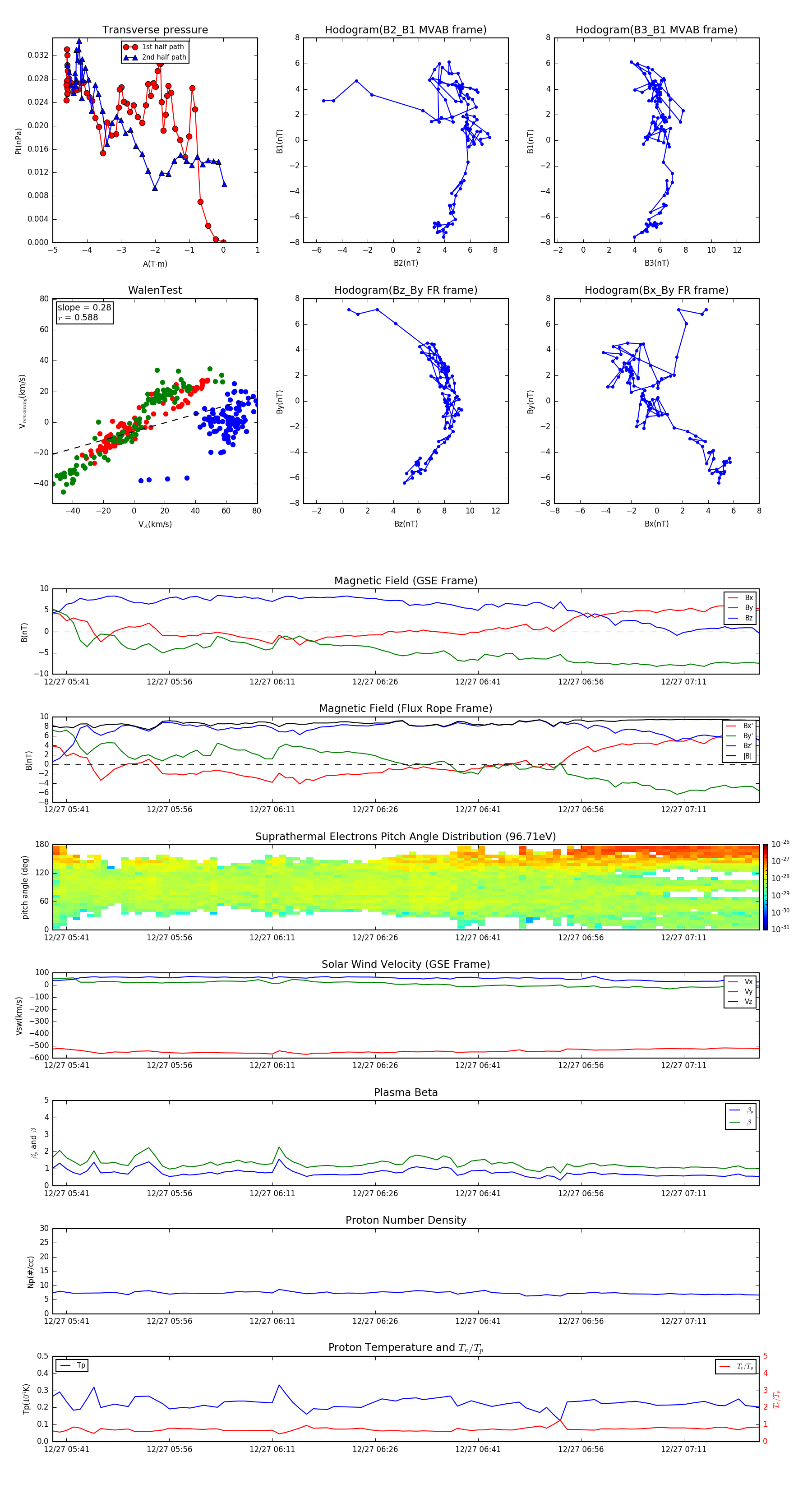Click the "1st half path" legend entry
Screen dimensions: 812x1489
tap(154, 47)
